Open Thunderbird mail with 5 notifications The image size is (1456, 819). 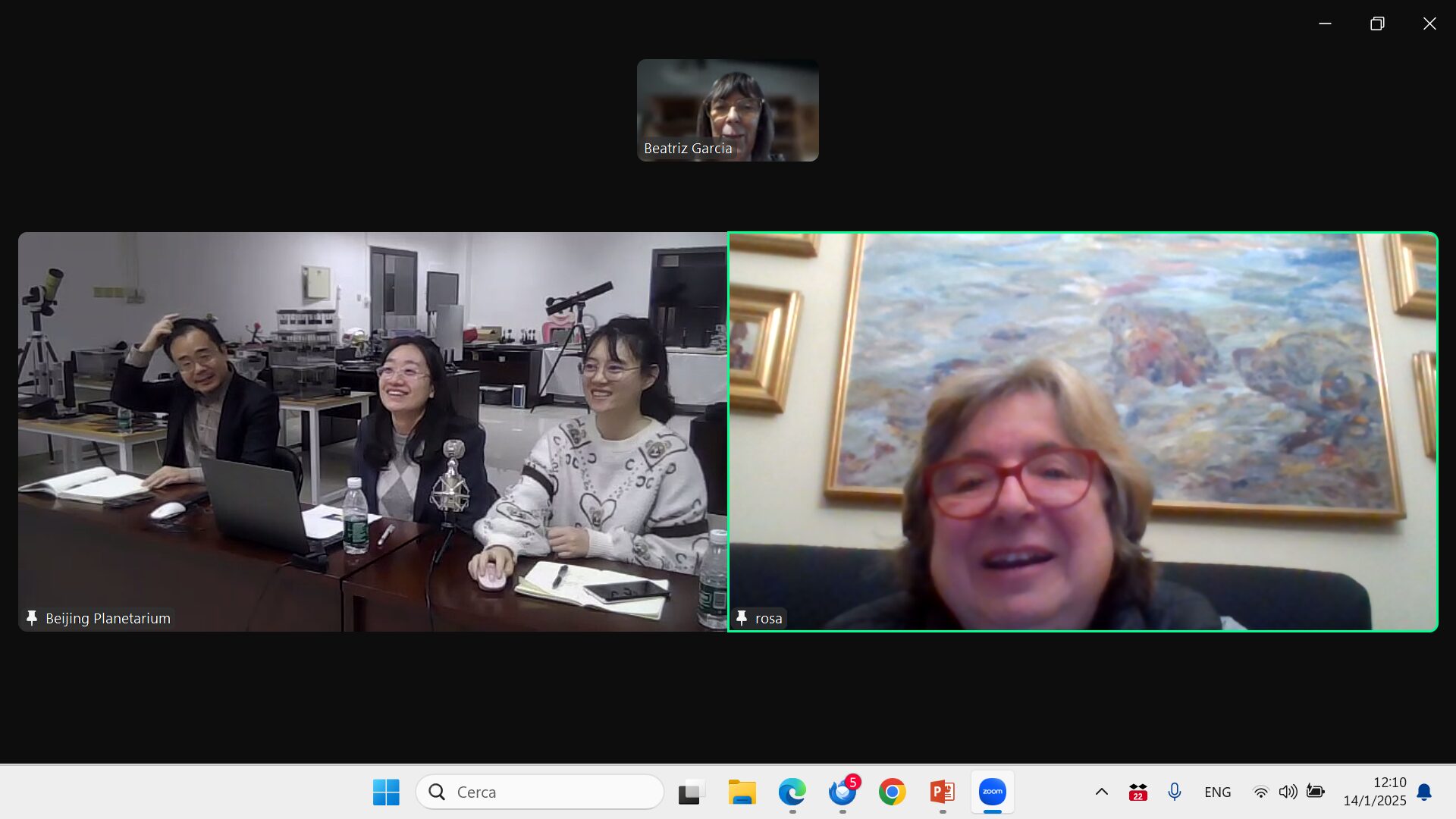click(x=843, y=792)
